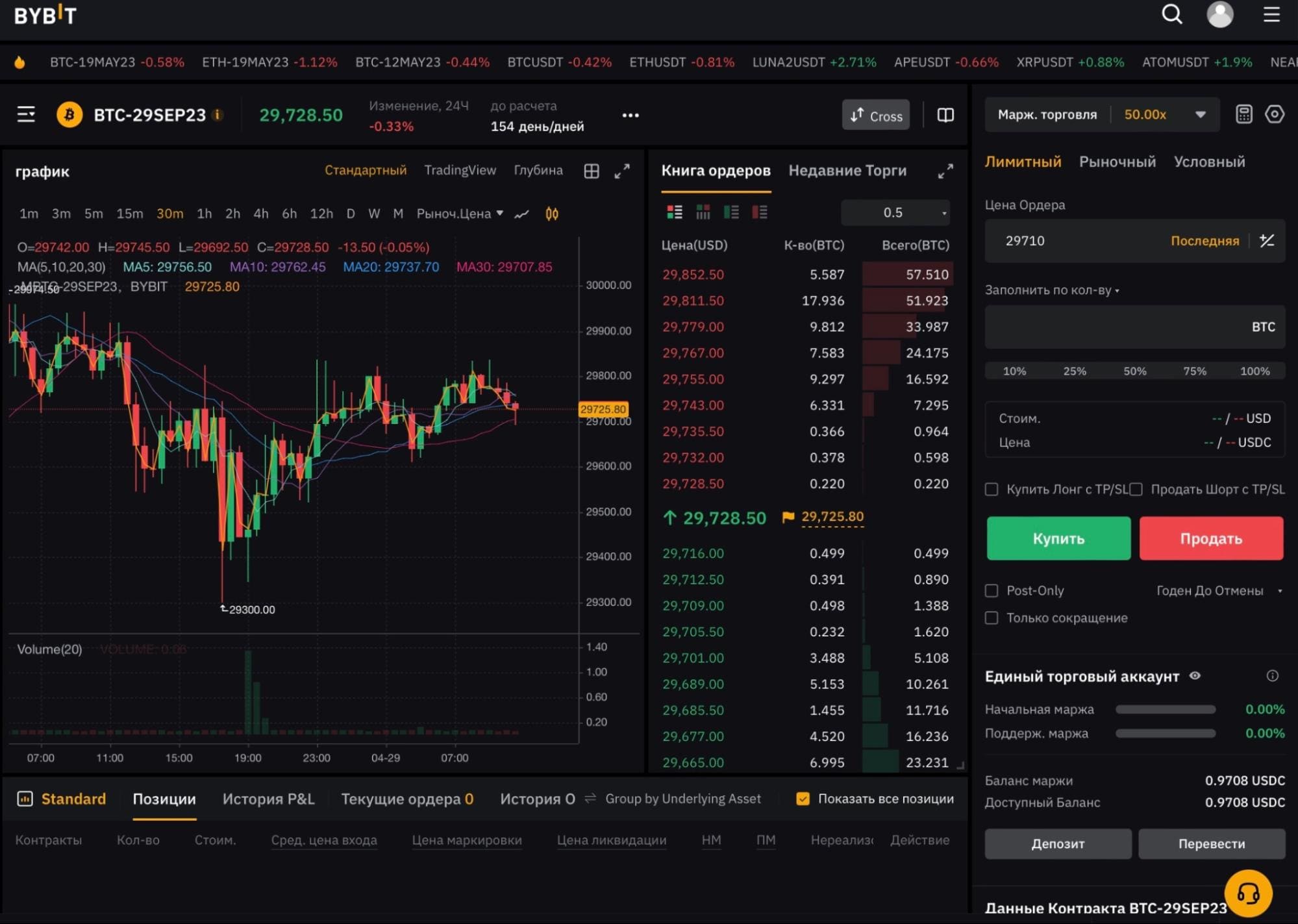
Task: Click the Bybit logo
Action: click(x=45, y=15)
